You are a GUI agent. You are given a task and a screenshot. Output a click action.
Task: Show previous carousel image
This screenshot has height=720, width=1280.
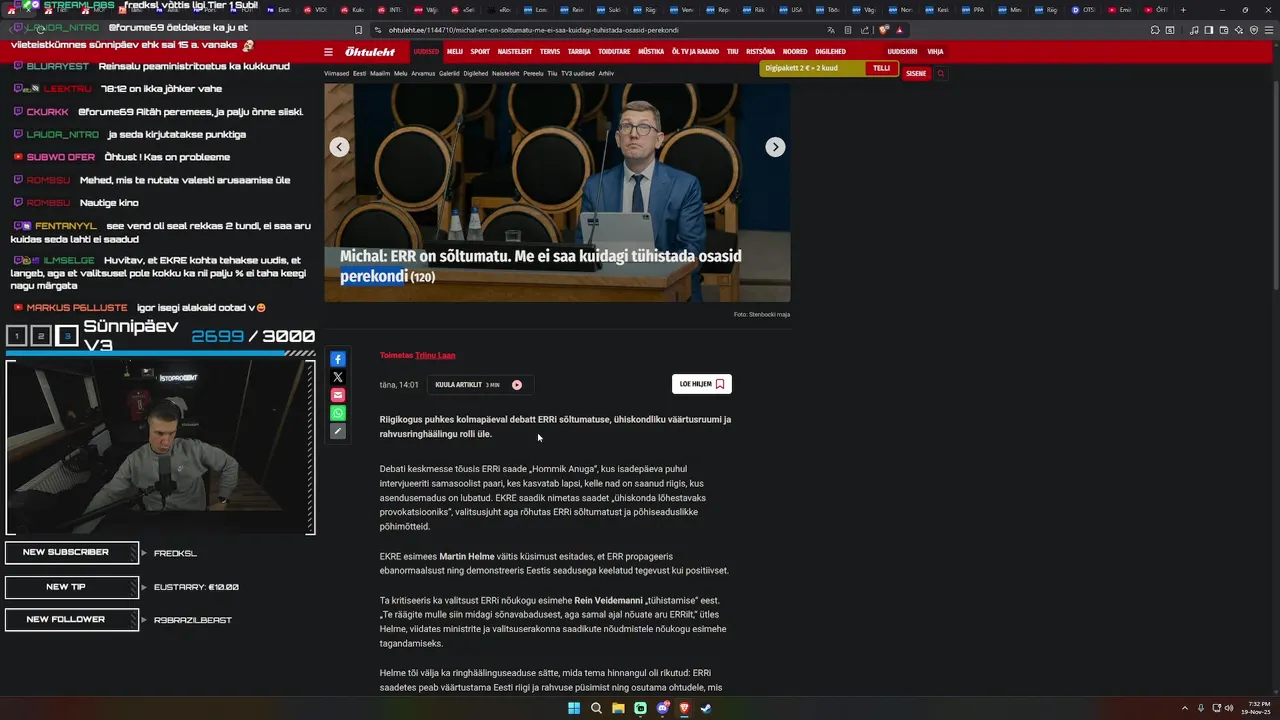pyautogui.click(x=340, y=147)
